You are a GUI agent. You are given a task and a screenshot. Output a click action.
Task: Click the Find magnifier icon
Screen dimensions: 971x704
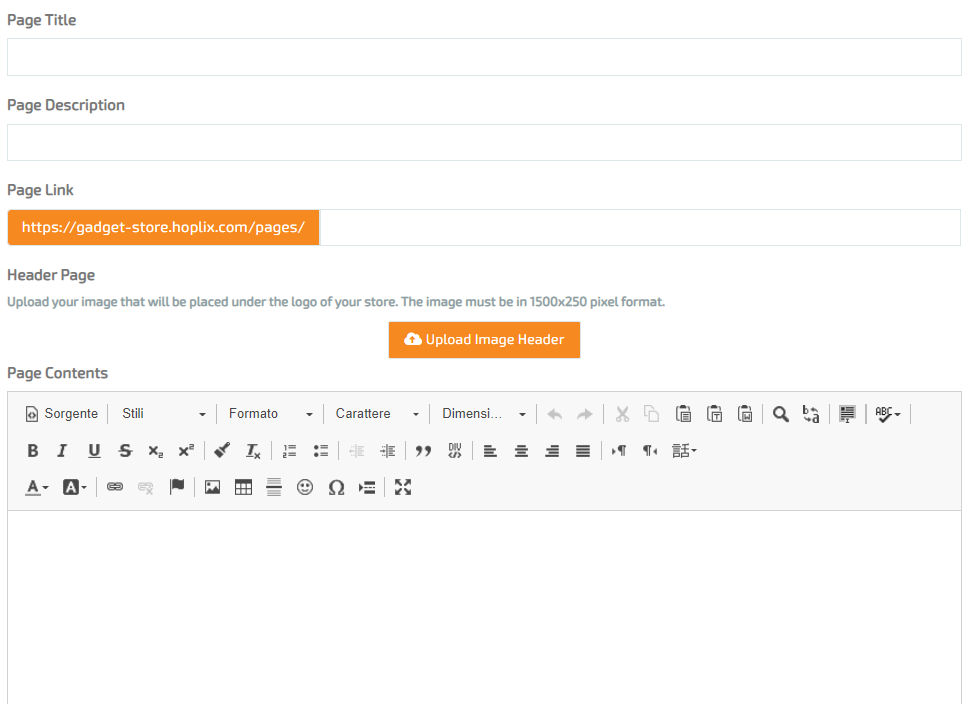tap(781, 414)
